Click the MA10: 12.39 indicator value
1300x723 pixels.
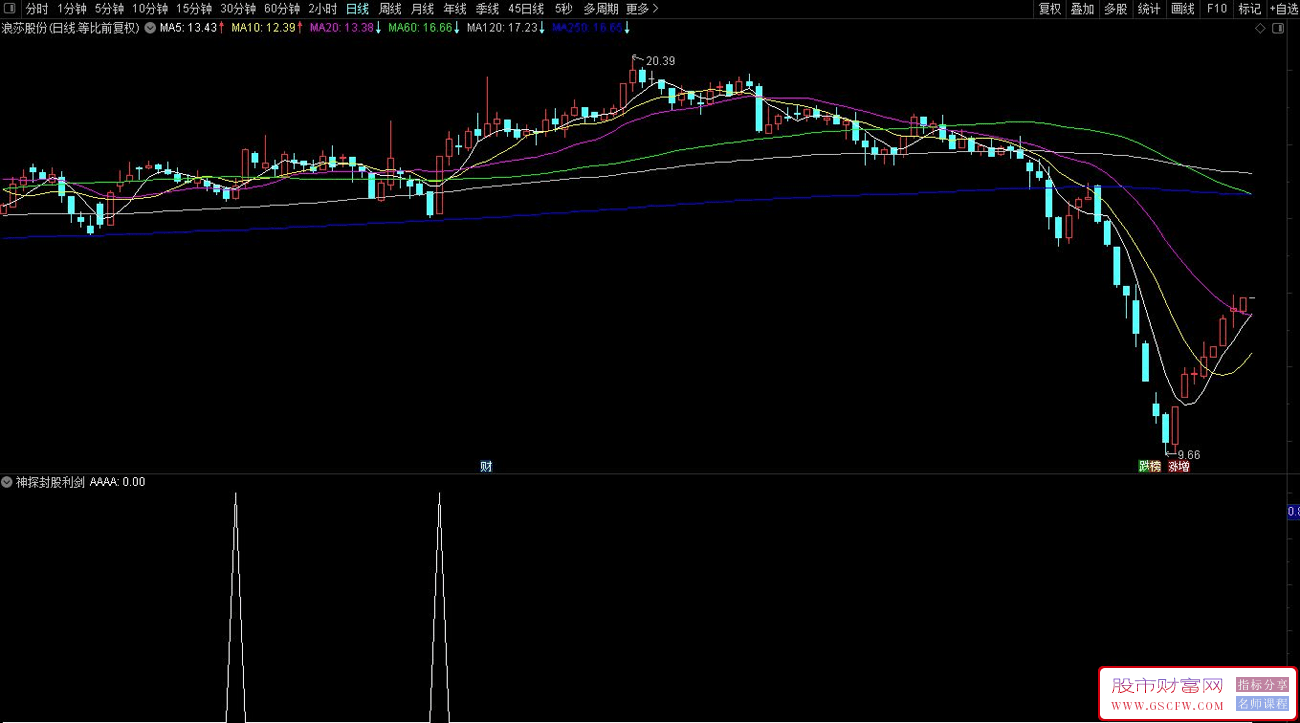point(264,28)
